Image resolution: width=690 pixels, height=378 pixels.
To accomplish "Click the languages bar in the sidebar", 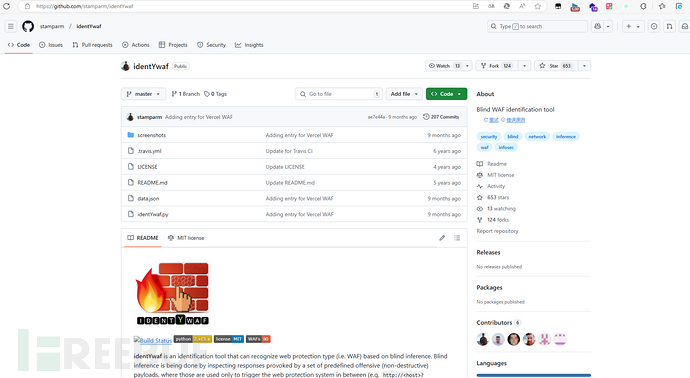I will [533, 375].
